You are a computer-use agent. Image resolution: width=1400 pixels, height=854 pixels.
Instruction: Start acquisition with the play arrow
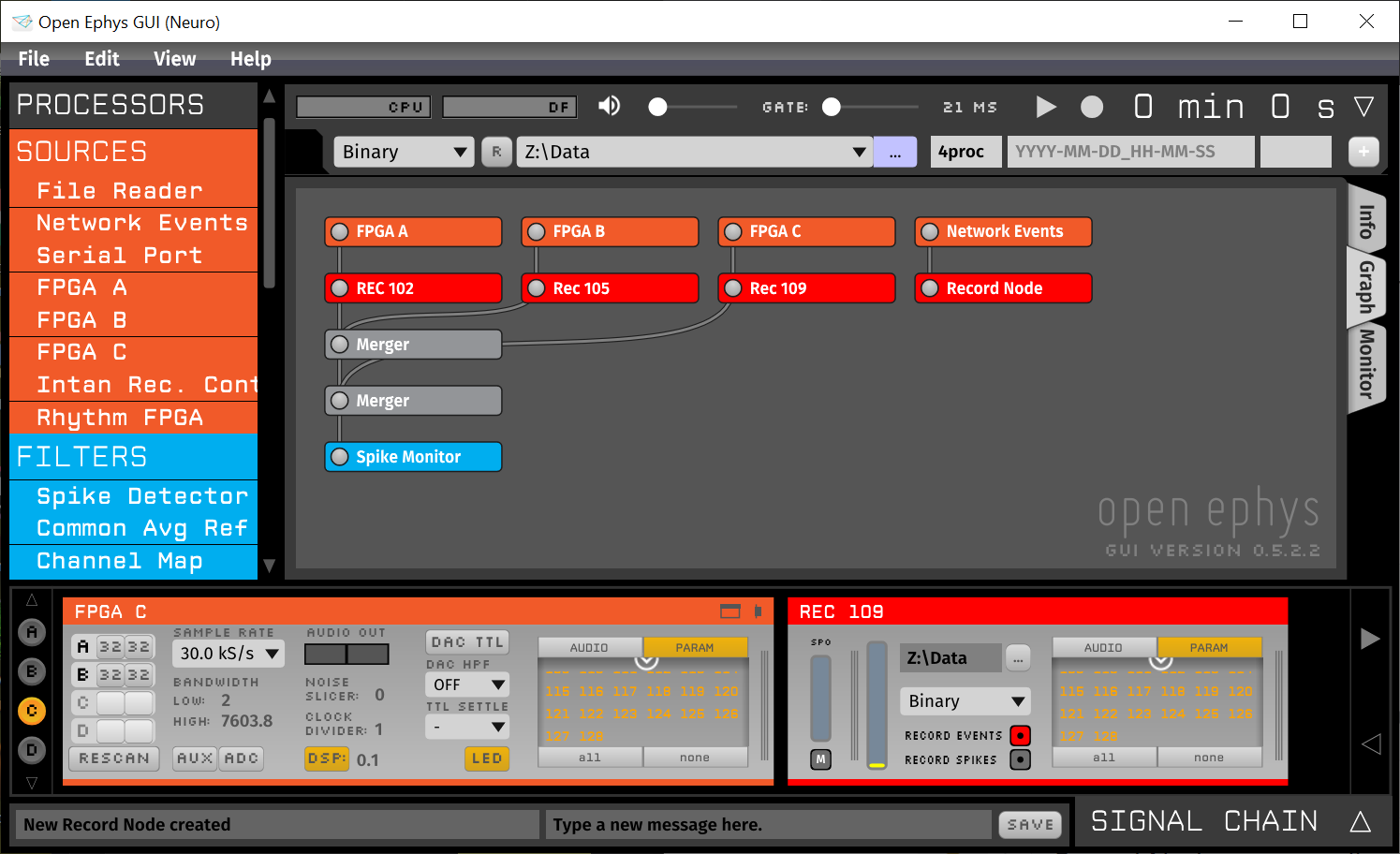pos(1046,106)
